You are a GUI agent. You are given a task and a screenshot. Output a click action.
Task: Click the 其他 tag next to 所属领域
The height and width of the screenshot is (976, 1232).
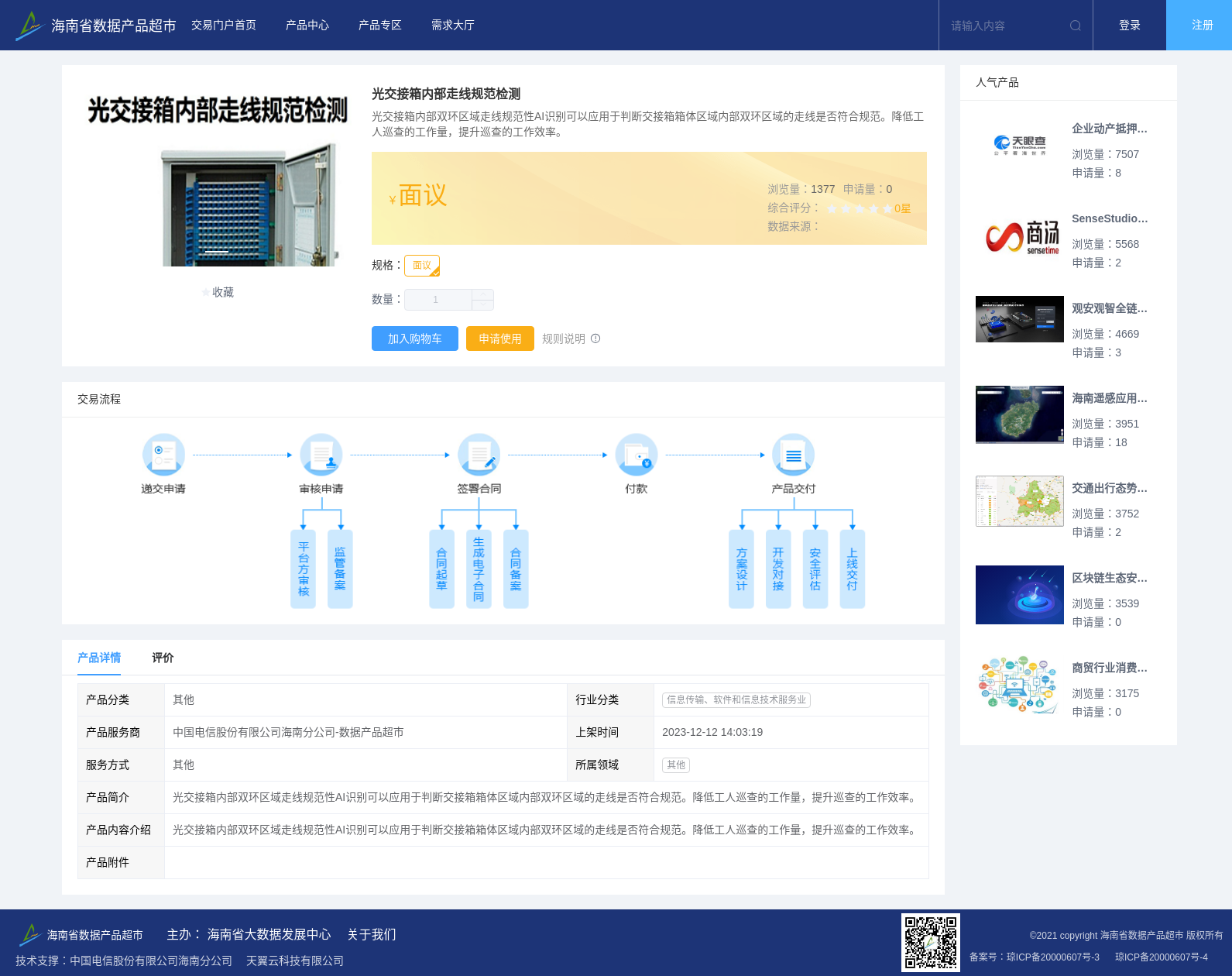[676, 765]
